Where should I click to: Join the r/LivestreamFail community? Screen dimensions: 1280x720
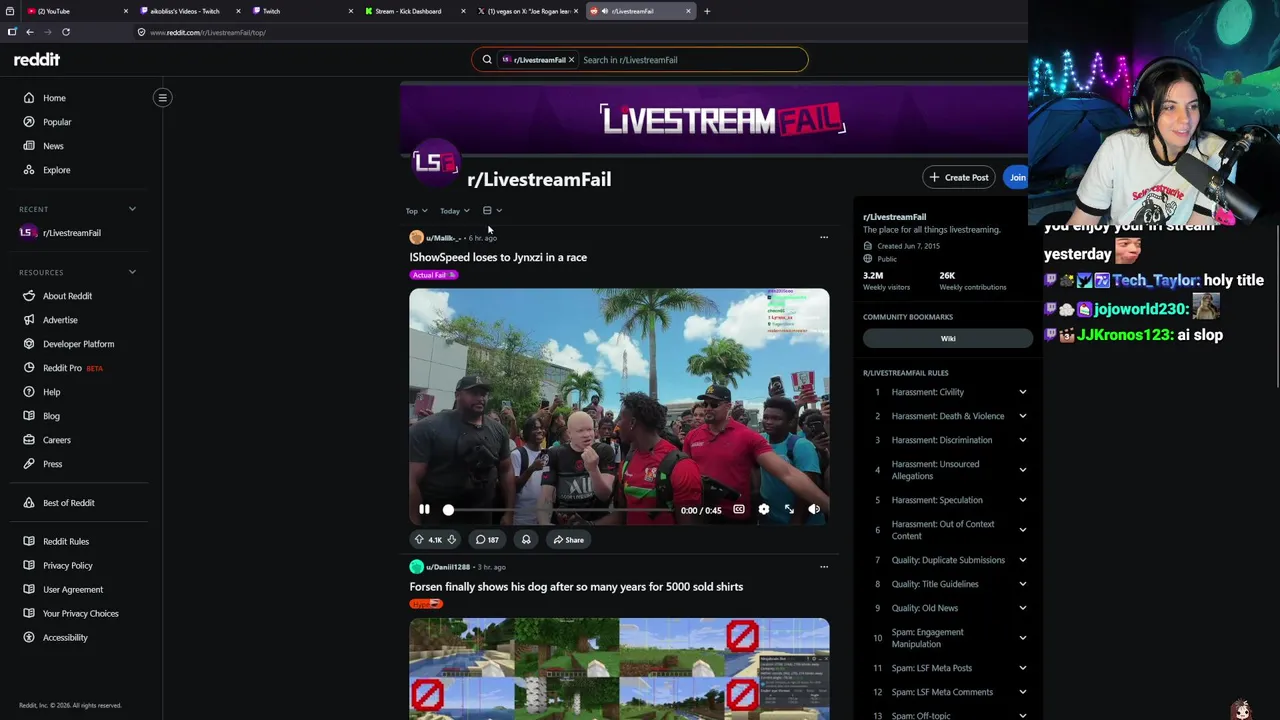(x=1017, y=178)
